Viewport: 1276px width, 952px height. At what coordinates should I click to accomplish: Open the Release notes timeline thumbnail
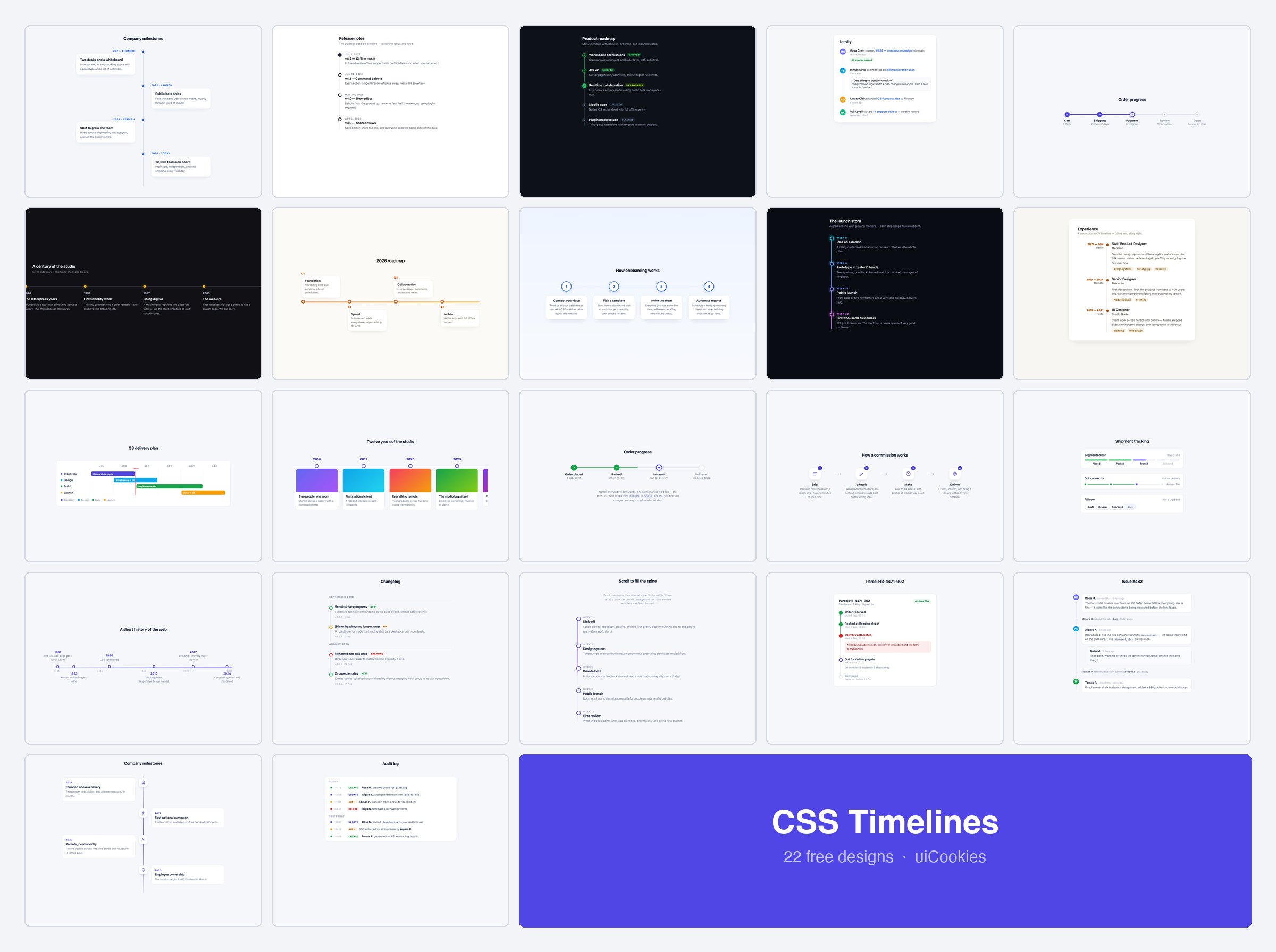[390, 111]
